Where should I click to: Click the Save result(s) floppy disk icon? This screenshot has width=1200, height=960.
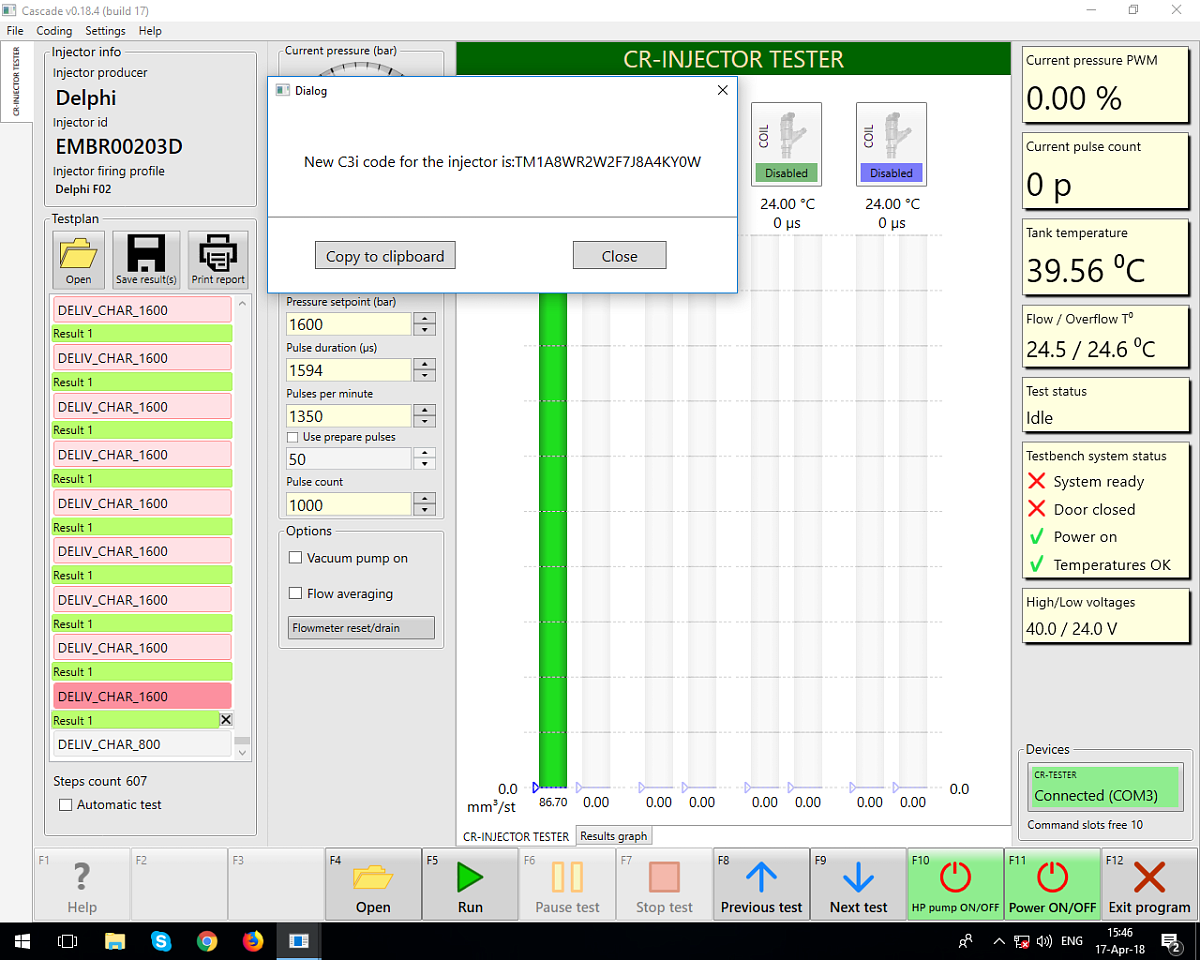pyautogui.click(x=146, y=260)
